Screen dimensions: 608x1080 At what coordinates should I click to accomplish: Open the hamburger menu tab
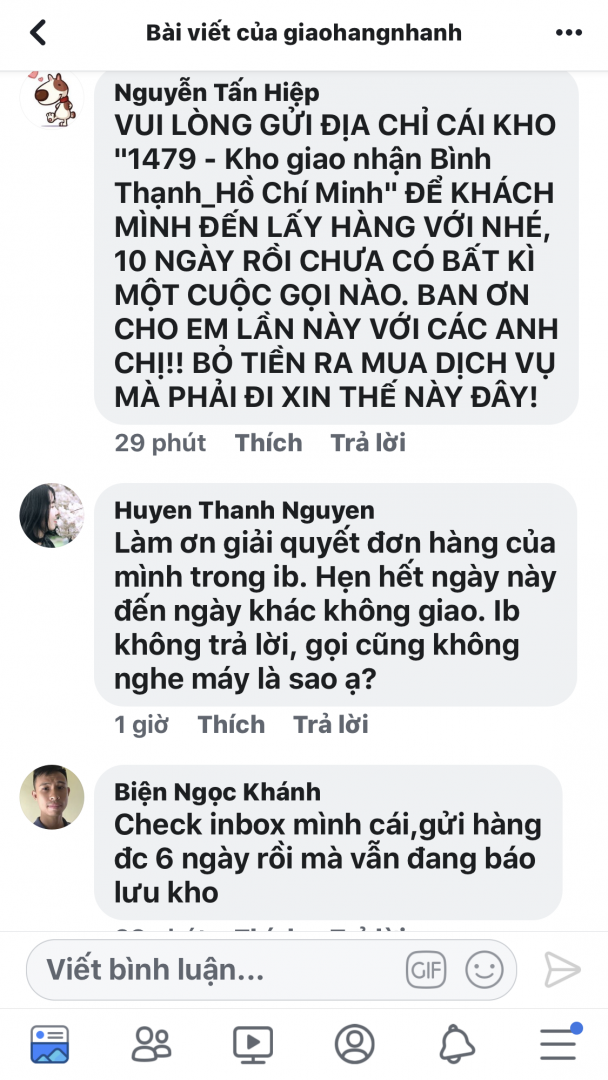tap(559, 1043)
